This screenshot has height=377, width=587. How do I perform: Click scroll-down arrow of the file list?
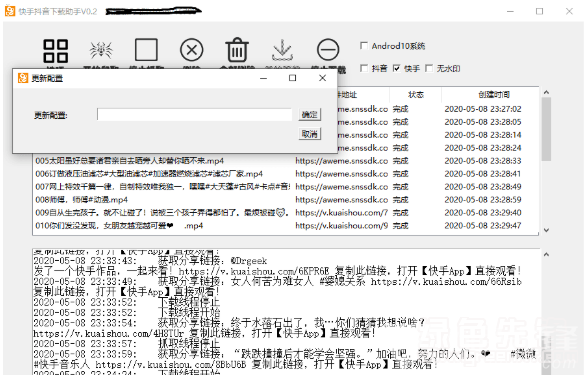[x=546, y=230]
